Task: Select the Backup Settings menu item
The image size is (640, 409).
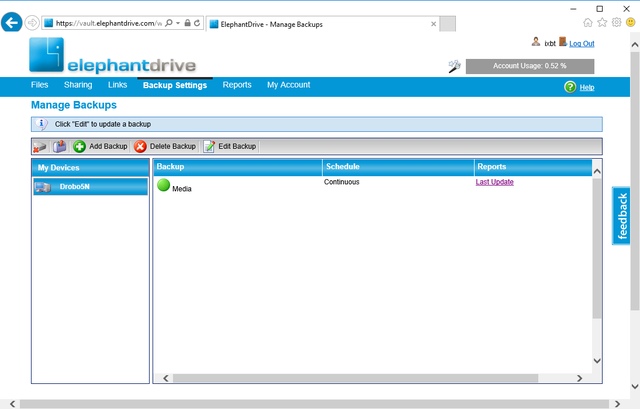Action: click(175, 85)
